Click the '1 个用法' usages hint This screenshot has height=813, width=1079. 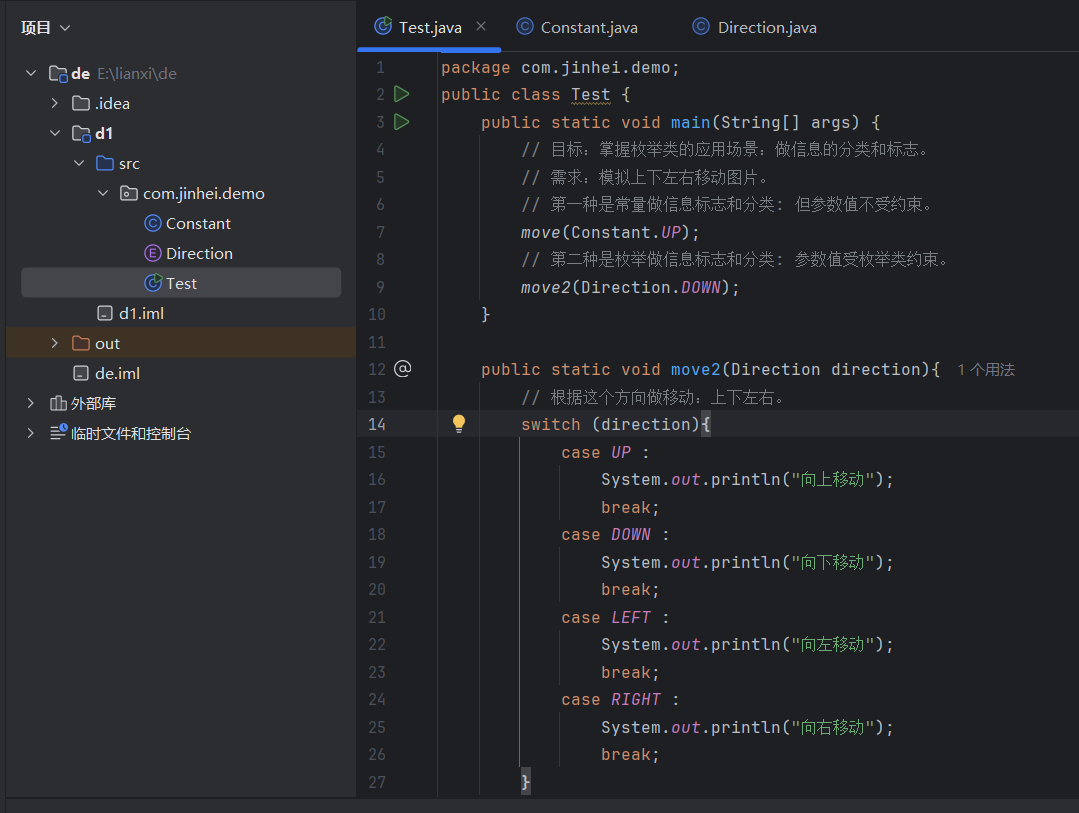point(985,370)
